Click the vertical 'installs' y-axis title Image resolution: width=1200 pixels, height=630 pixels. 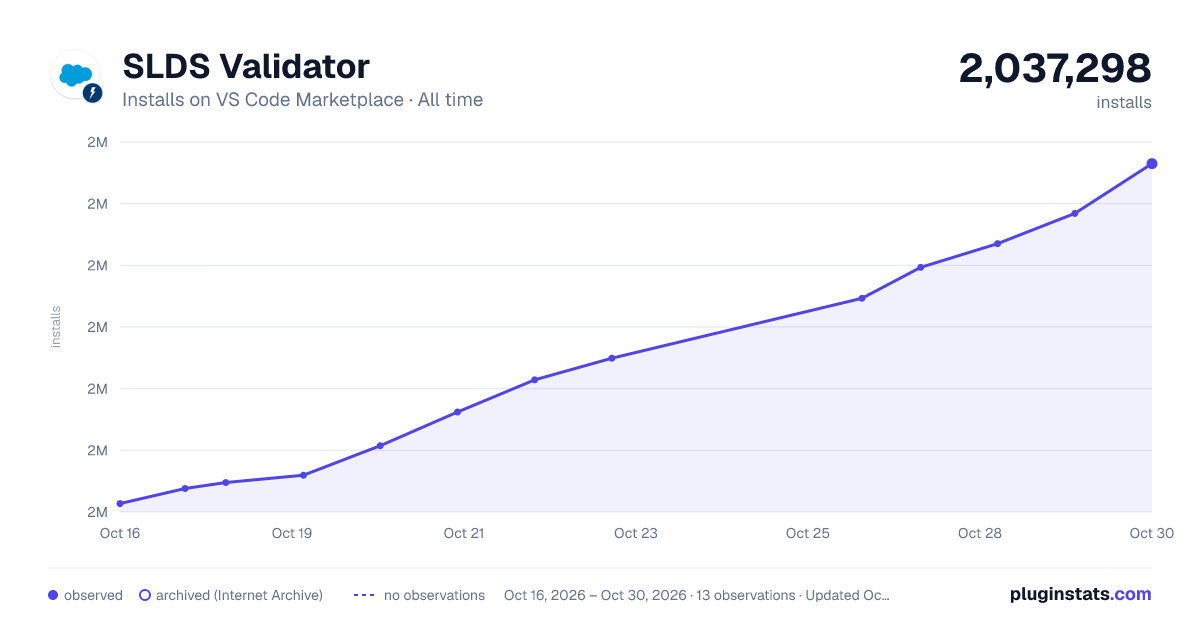(56, 327)
